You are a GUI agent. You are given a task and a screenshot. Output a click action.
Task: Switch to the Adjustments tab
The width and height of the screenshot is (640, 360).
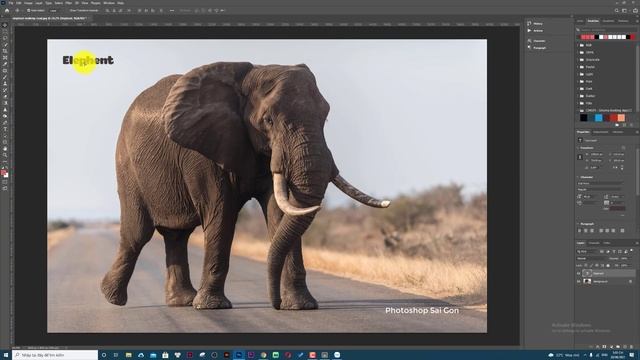coord(600,132)
